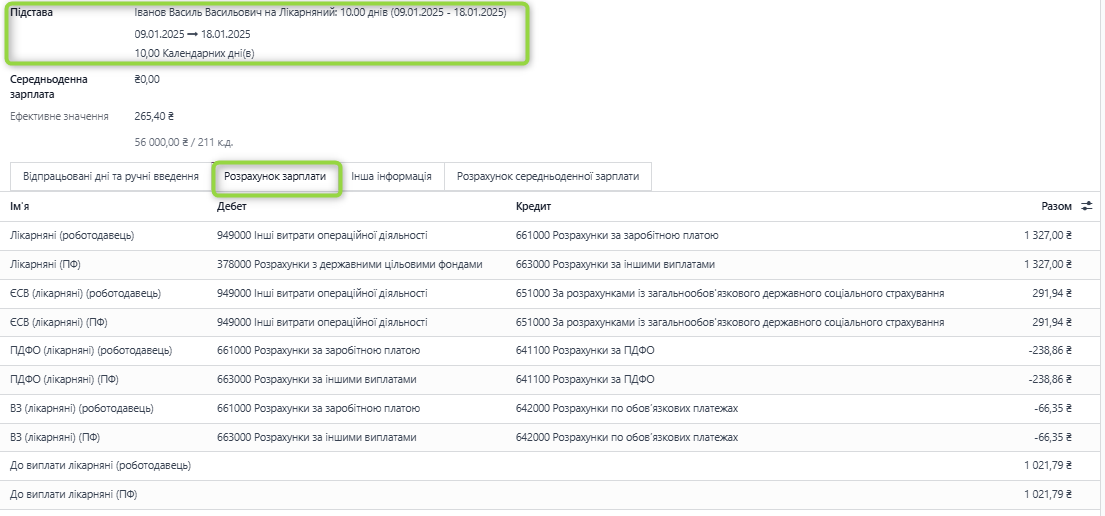
Task: Click the ВЗ (лікарняні) (роботодавець) line
Action: click(82, 409)
